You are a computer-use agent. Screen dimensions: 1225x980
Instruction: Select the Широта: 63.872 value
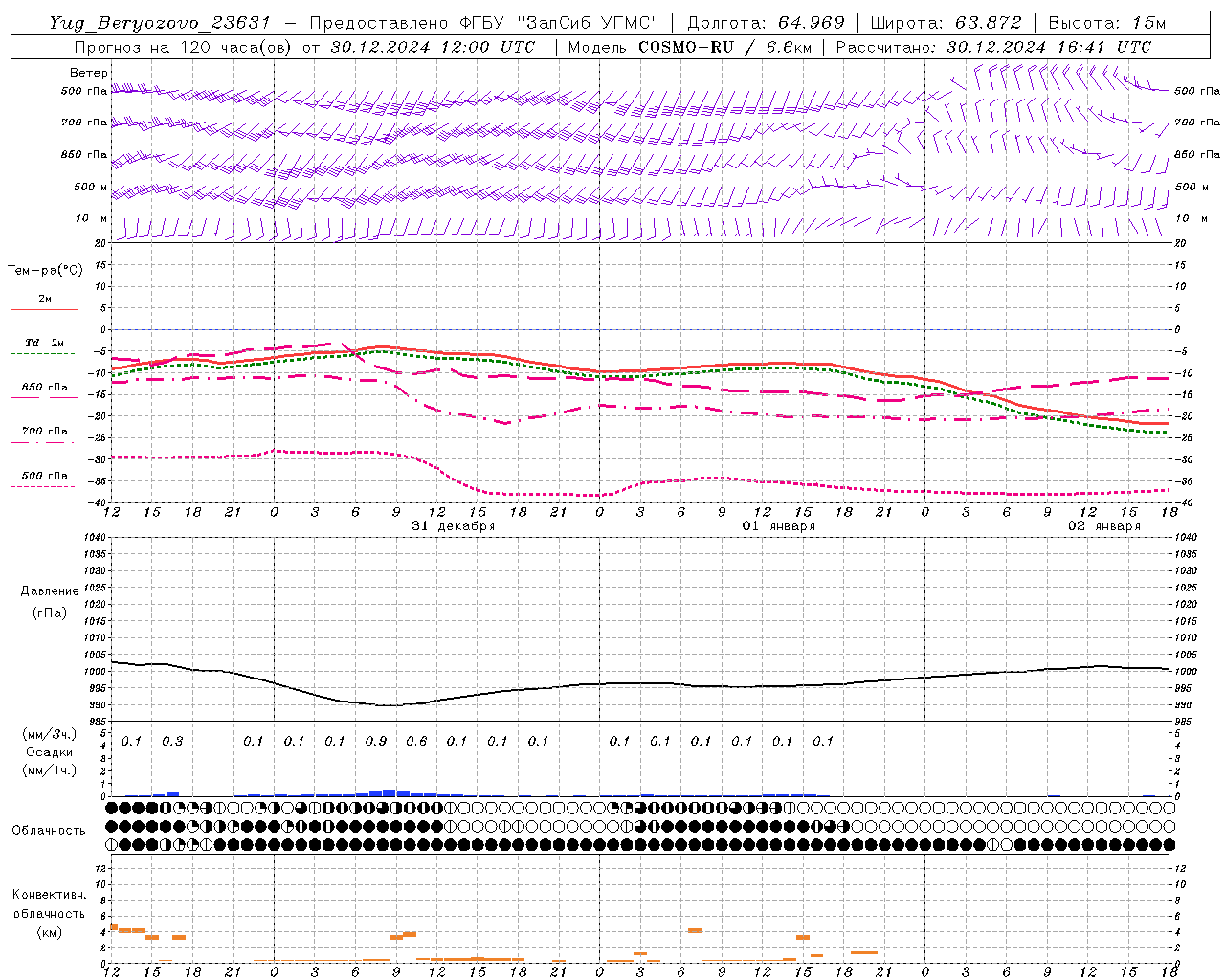click(x=946, y=23)
